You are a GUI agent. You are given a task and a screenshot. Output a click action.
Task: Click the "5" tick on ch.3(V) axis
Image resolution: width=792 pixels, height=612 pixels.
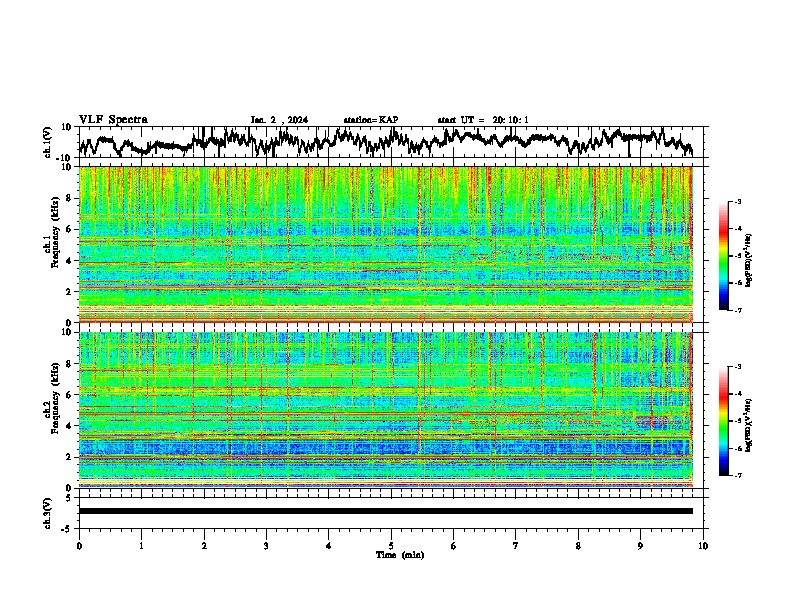click(x=69, y=498)
